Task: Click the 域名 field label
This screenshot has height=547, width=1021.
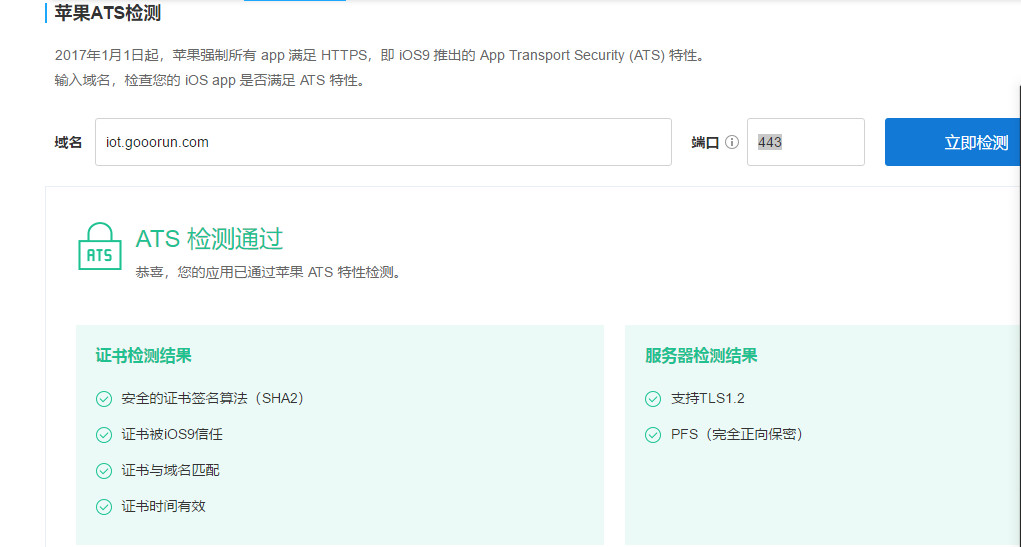Action: pos(68,142)
